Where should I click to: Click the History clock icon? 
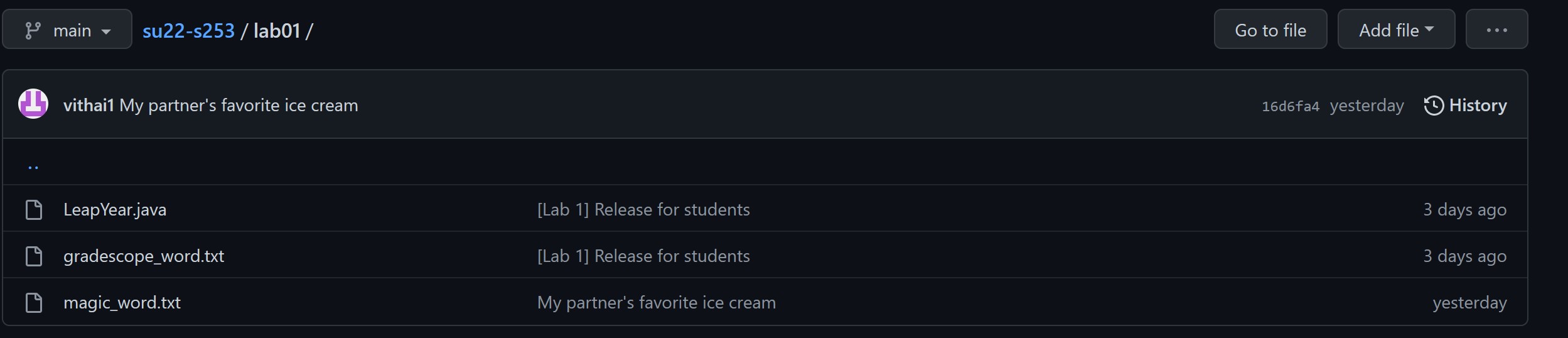[1434, 106]
